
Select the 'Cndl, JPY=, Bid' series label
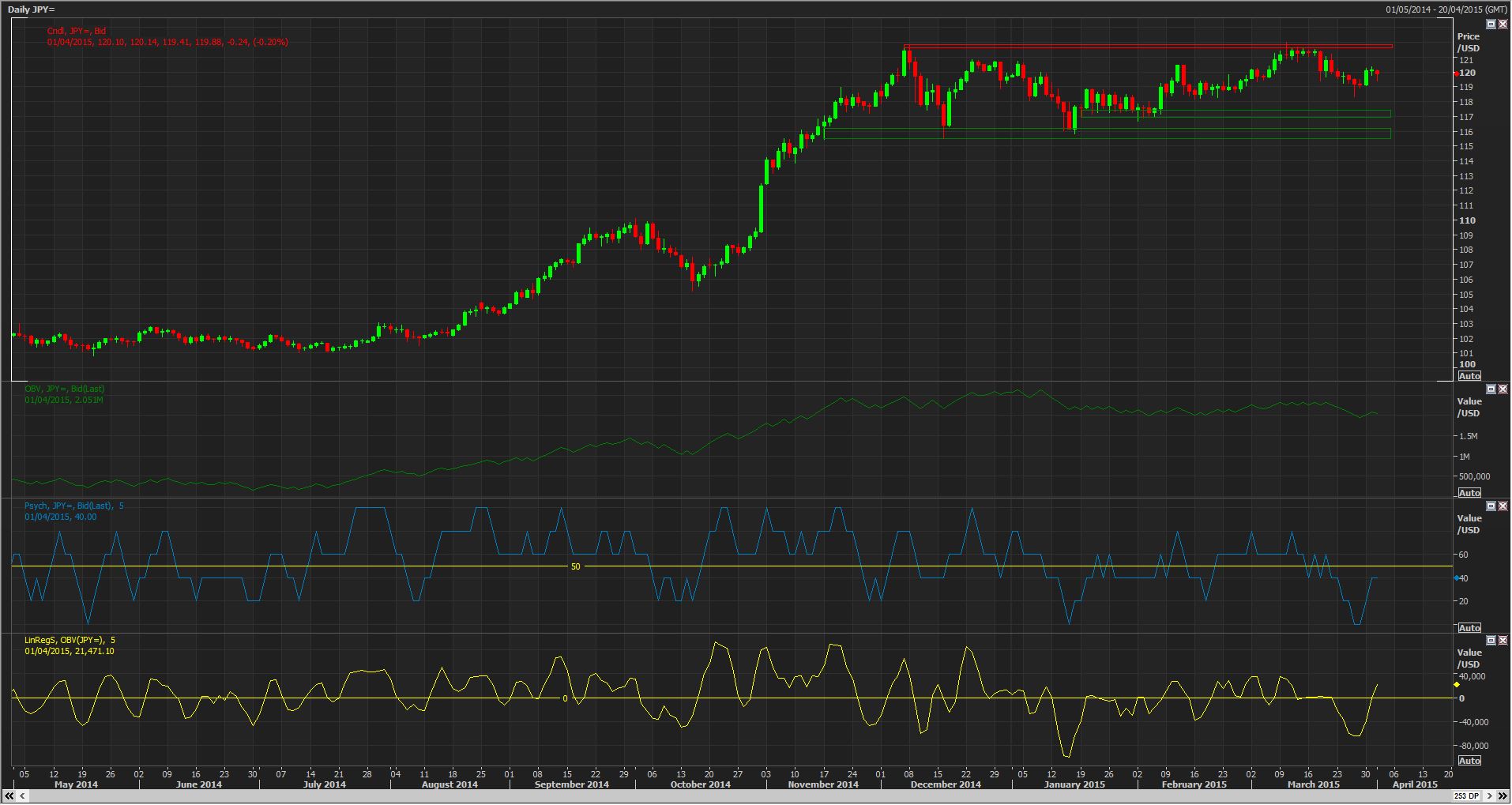77,31
